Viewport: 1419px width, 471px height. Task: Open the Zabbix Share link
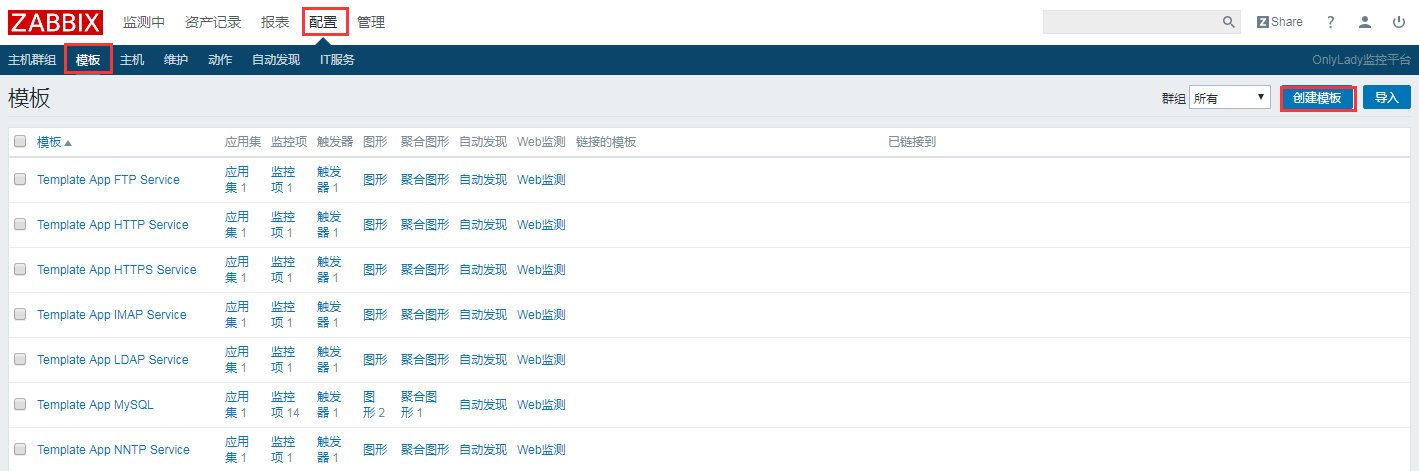(x=1280, y=22)
